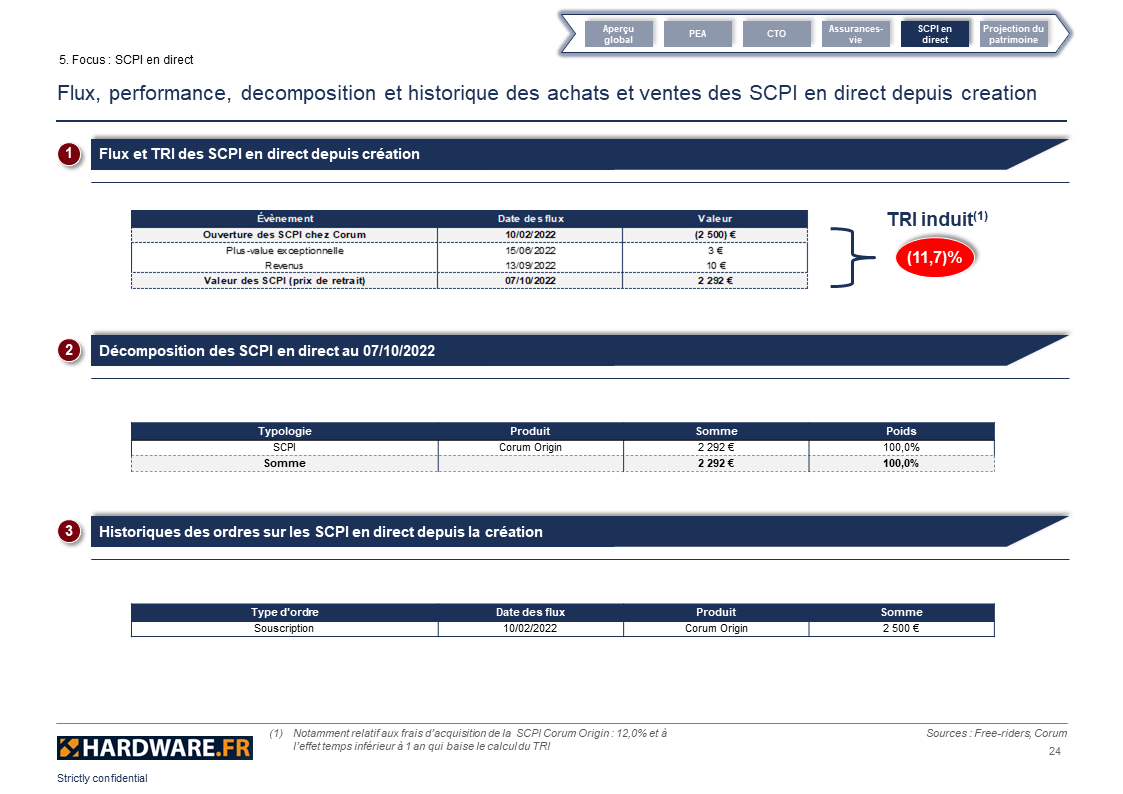This screenshot has width=1123, height=794.
Task: Select the (2 500) € value
Action: pyautogui.click(x=715, y=235)
